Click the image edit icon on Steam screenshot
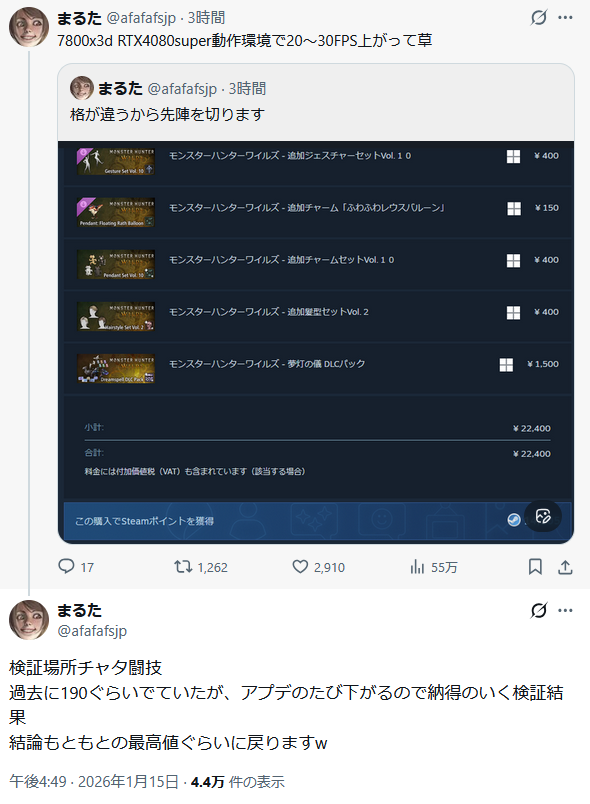 coord(543,516)
